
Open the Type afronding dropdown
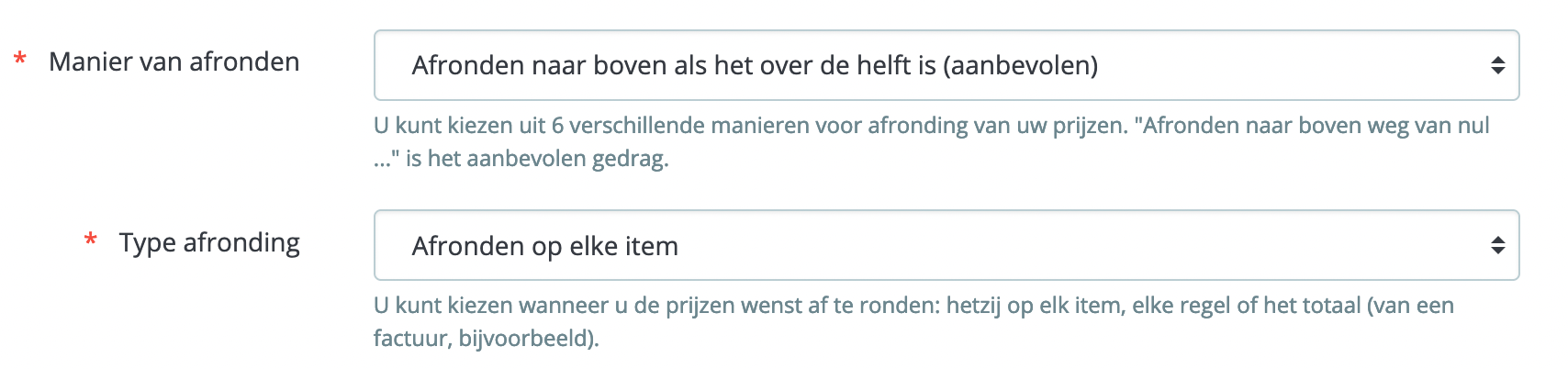coord(946,245)
